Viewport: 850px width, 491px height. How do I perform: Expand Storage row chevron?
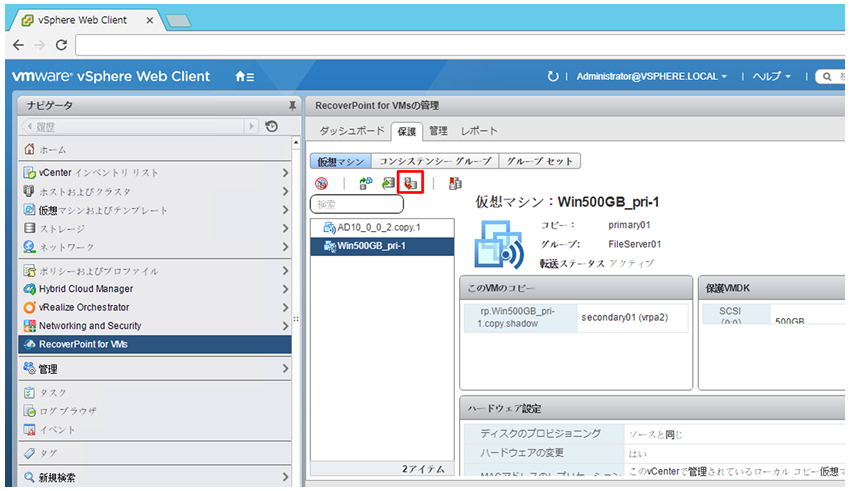point(285,228)
